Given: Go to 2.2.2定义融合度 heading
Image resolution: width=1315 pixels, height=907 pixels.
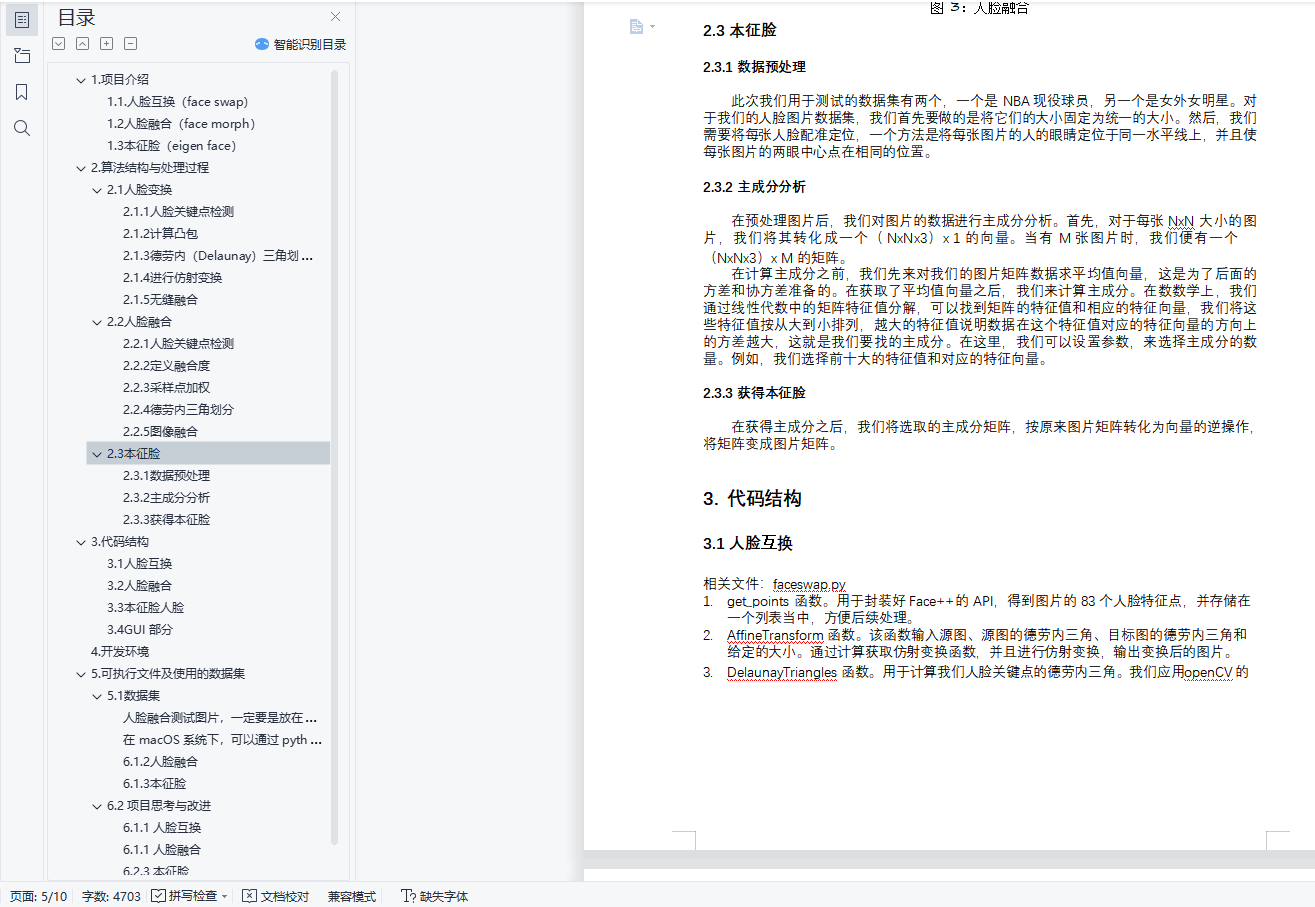Looking at the screenshot, I should [x=166, y=366].
